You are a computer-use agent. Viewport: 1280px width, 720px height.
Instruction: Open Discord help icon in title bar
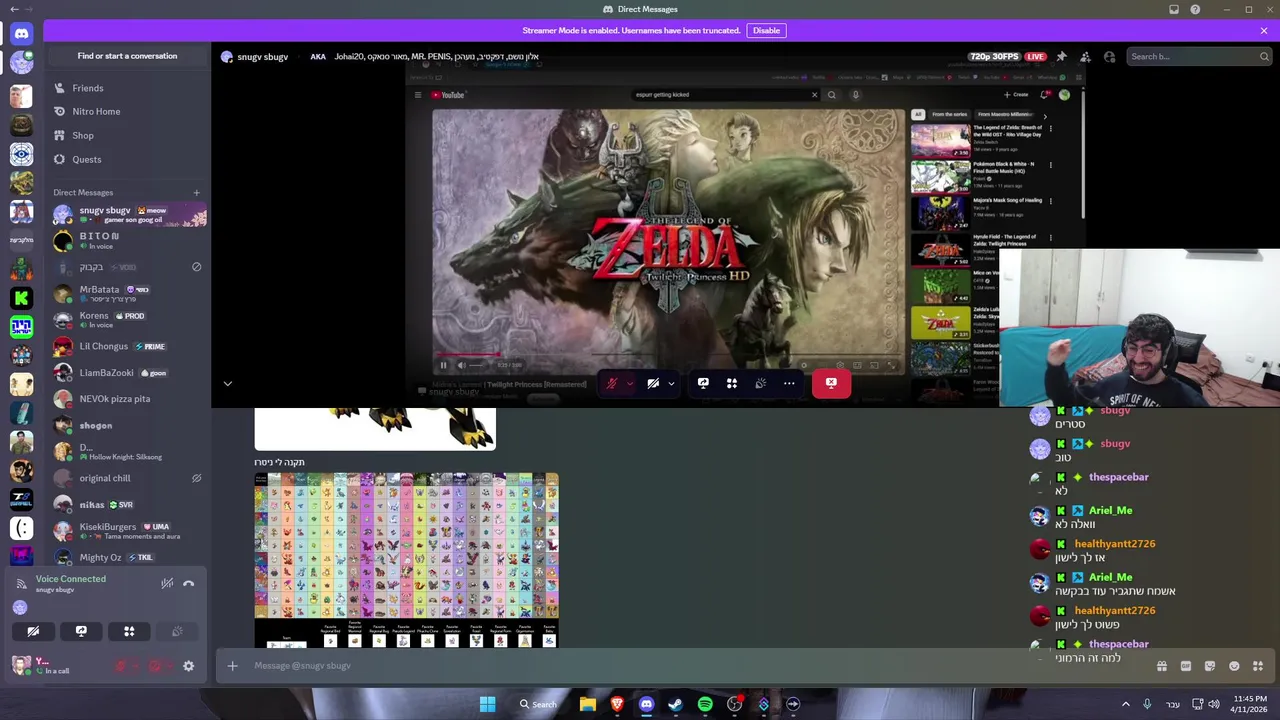[x=1195, y=9]
